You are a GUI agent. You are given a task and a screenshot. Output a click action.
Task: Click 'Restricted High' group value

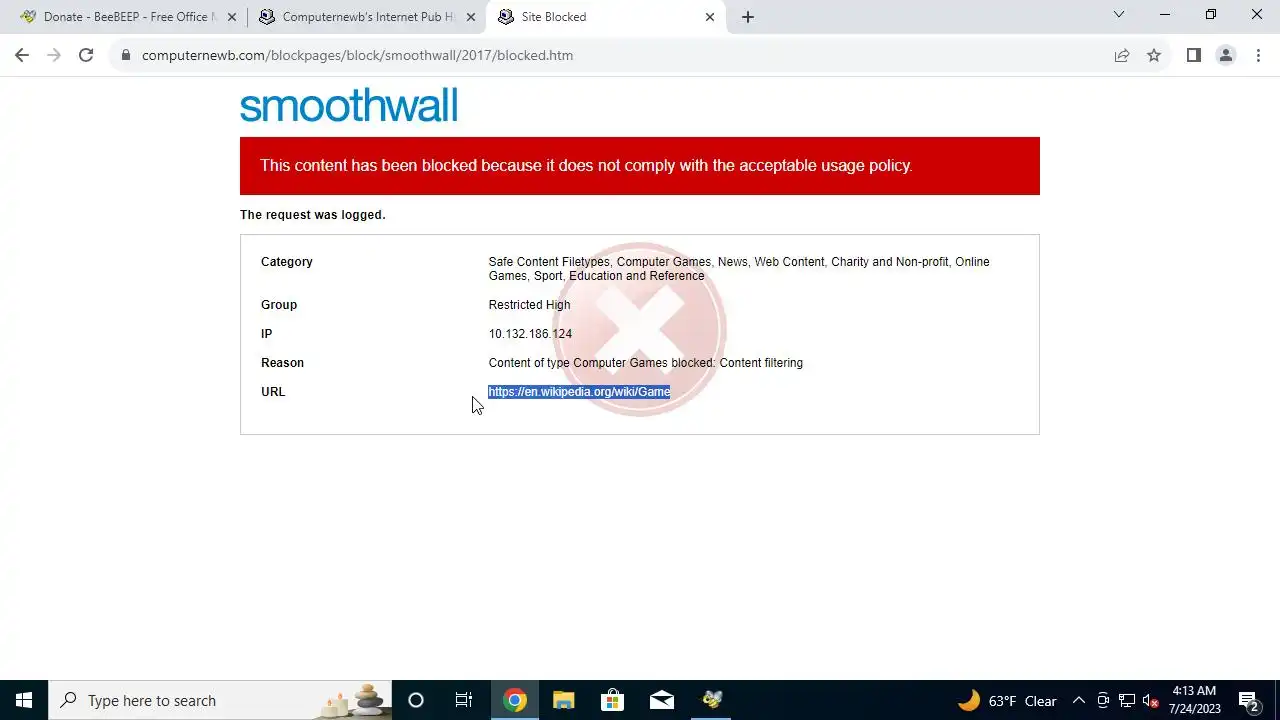[529, 305]
